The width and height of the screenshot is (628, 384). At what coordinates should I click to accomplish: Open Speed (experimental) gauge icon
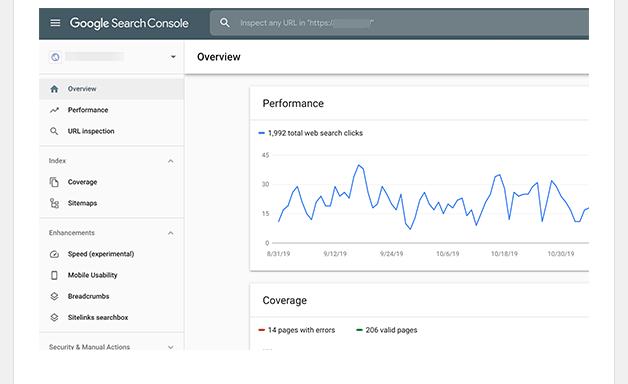pos(54,254)
